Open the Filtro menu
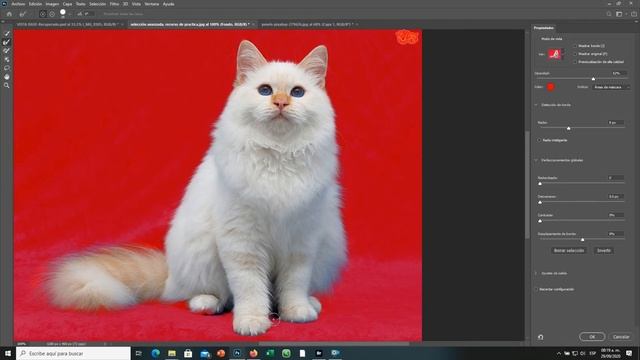 pos(114,4)
